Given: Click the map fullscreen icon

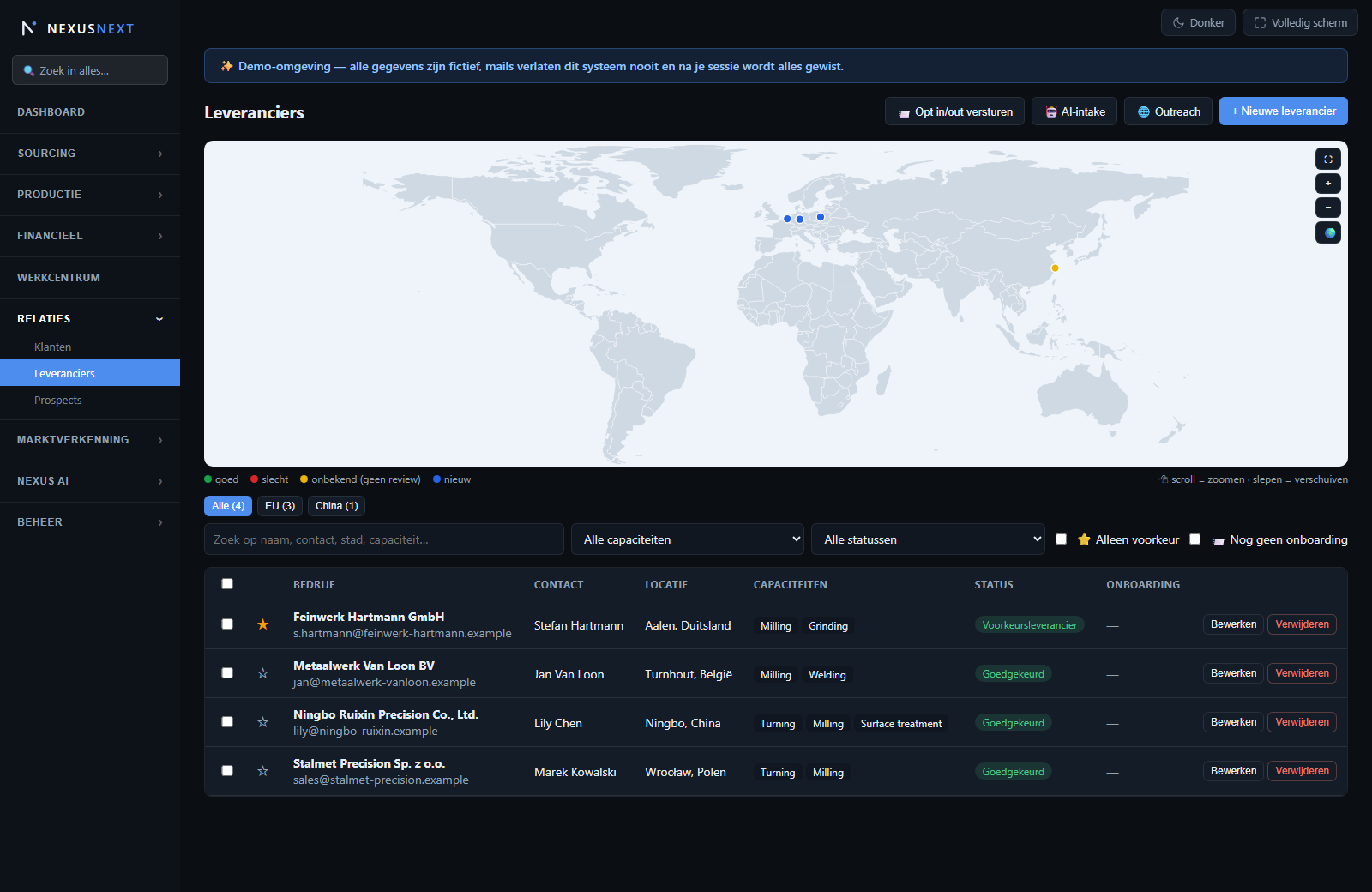Looking at the screenshot, I should coord(1328,159).
